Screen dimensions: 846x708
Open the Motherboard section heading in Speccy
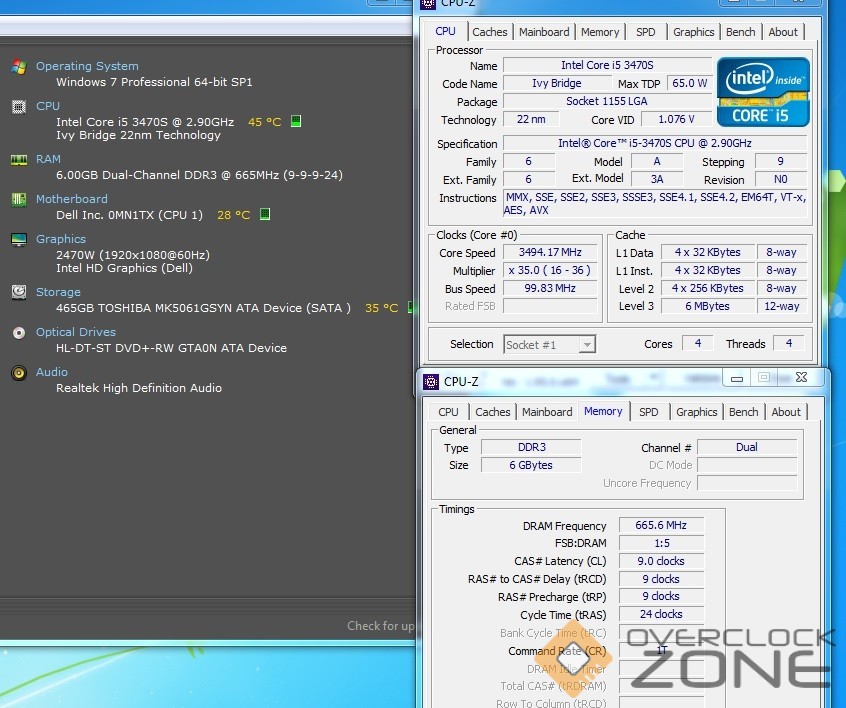72,199
